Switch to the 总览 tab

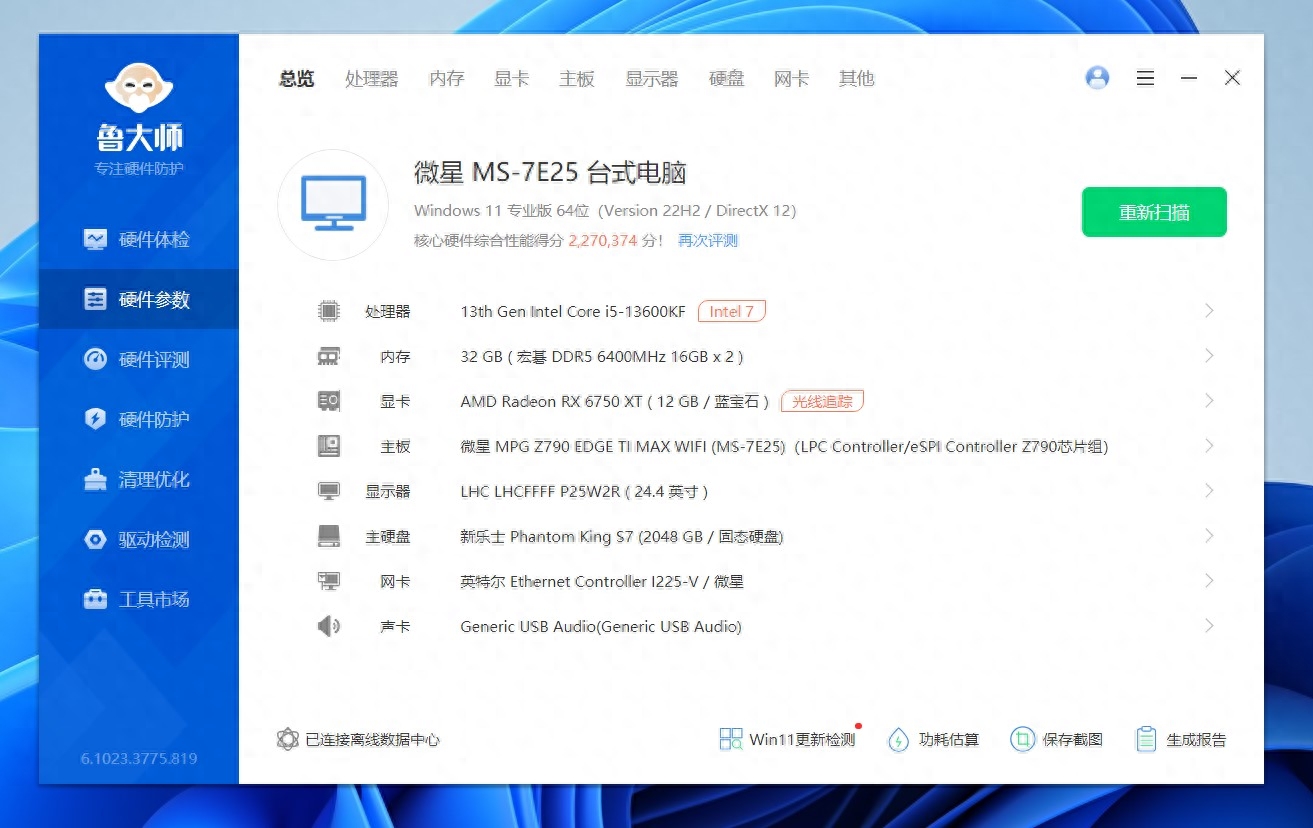(297, 79)
